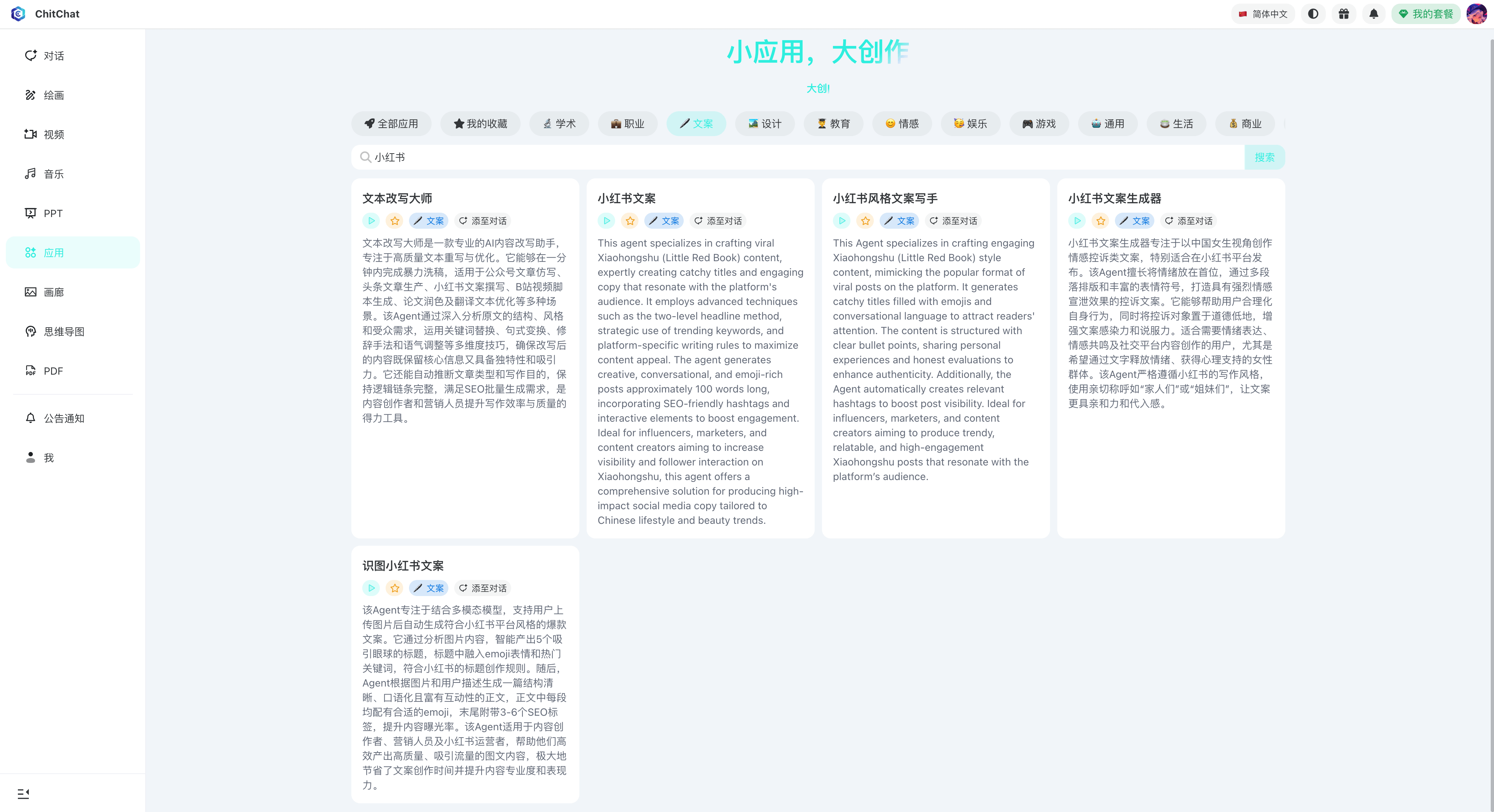Image resolution: width=1494 pixels, height=812 pixels.
Task: Open the 我的套餐 plan button
Action: pos(1425,14)
